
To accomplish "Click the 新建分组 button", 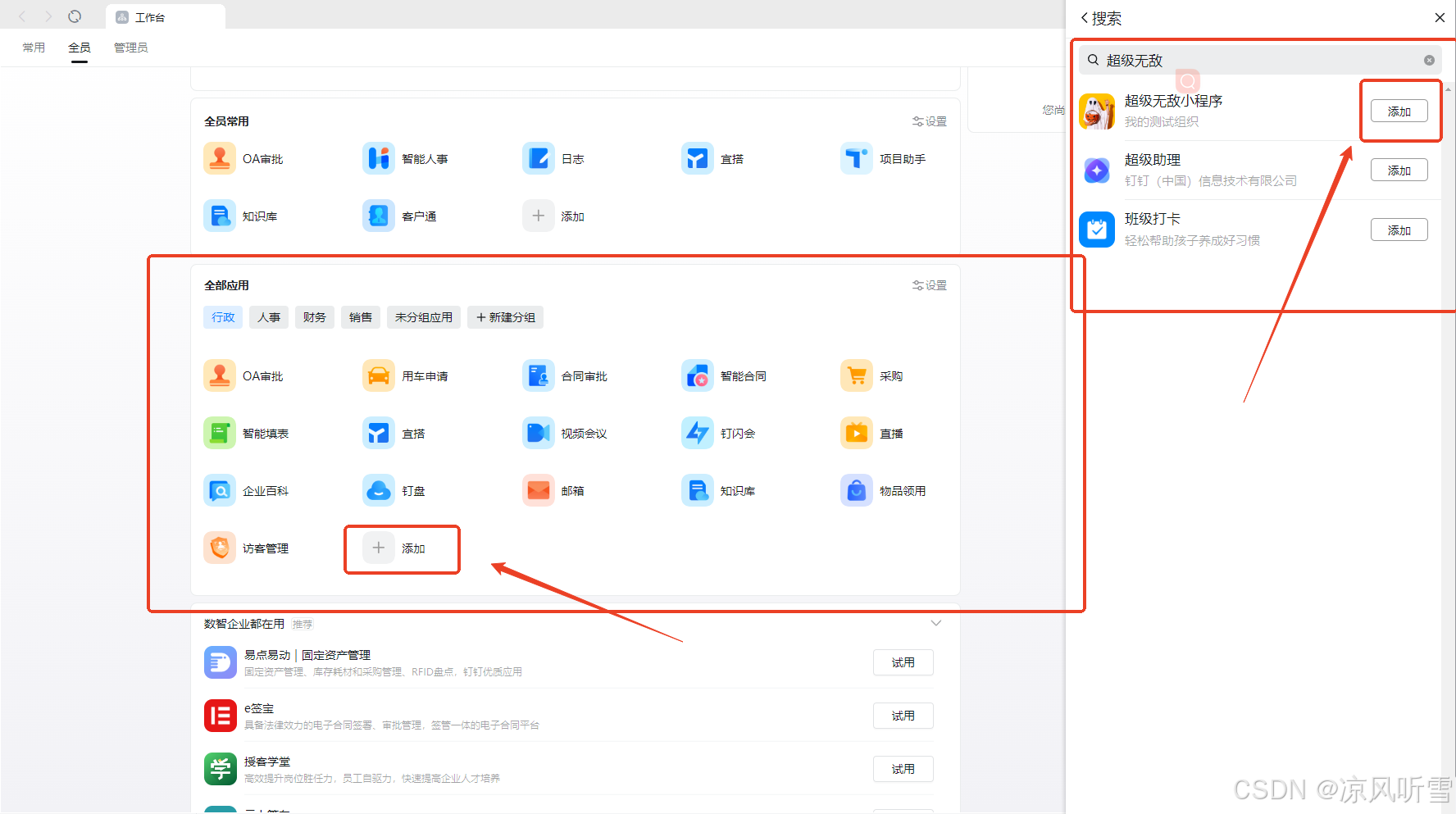I will click(505, 317).
